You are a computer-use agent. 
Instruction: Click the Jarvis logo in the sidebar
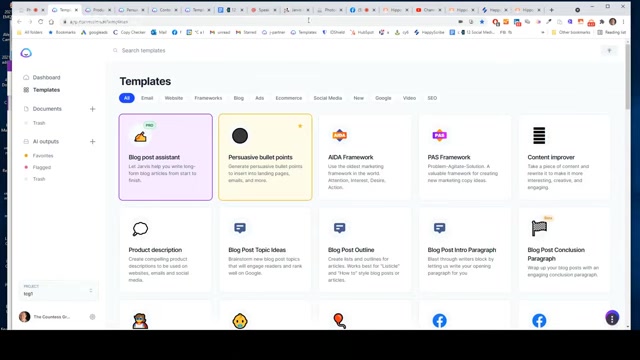click(26, 53)
